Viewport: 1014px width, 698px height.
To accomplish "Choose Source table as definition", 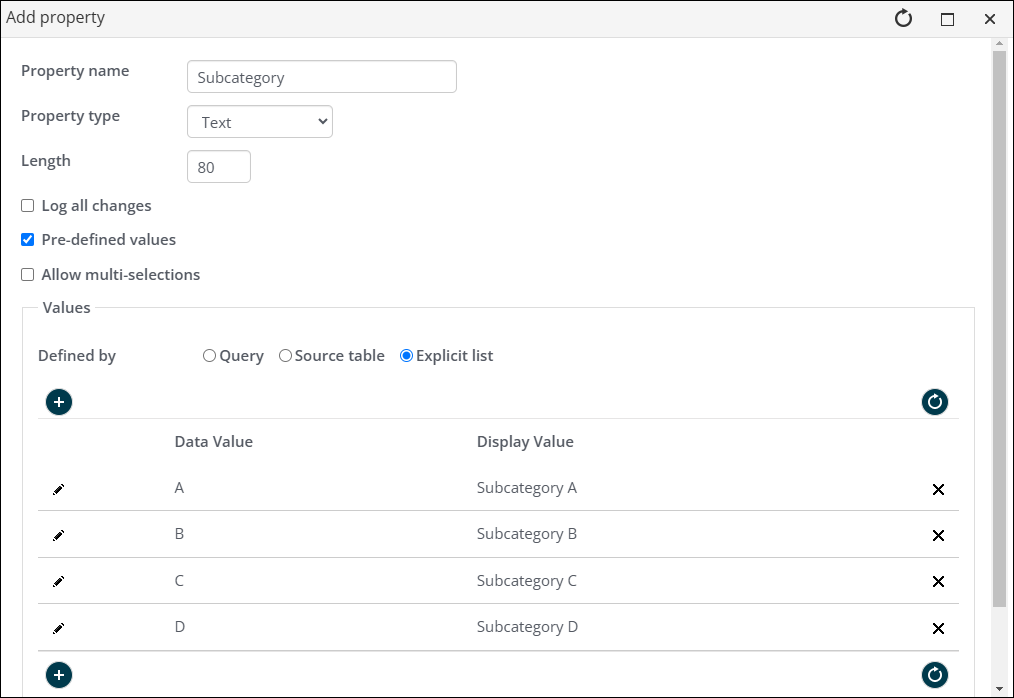I will pyautogui.click(x=285, y=356).
